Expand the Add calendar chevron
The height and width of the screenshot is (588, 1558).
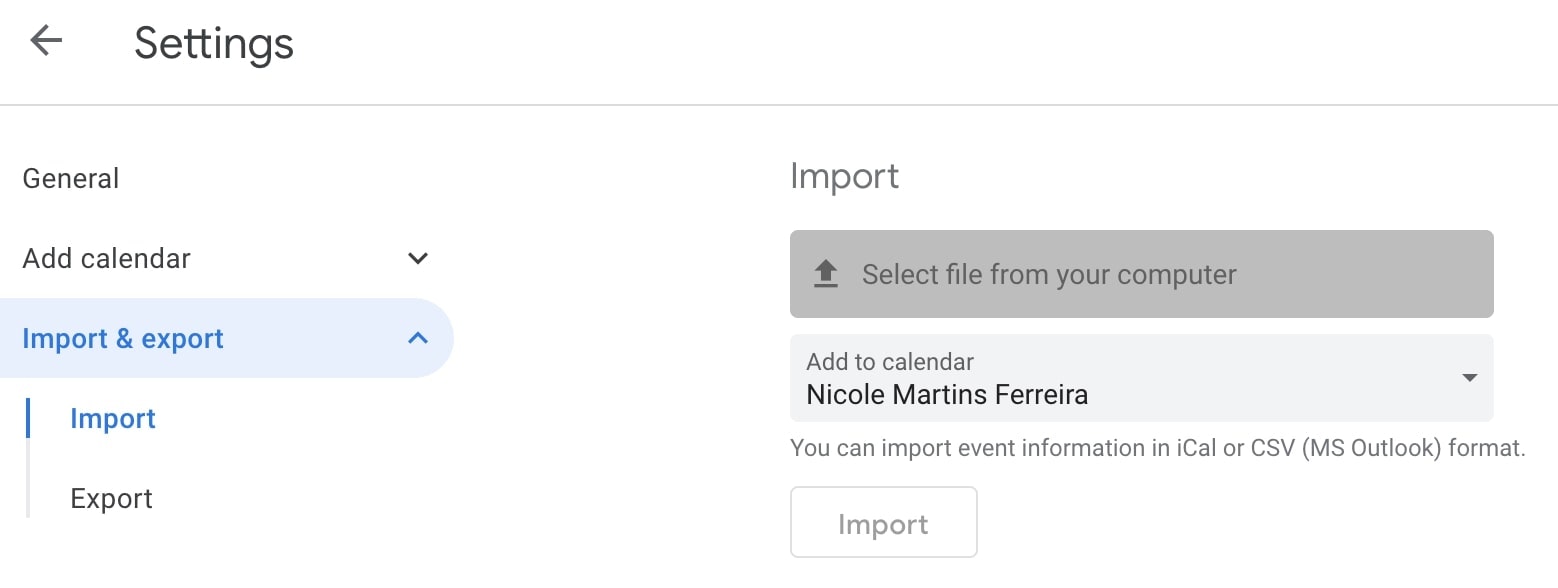pyautogui.click(x=418, y=258)
